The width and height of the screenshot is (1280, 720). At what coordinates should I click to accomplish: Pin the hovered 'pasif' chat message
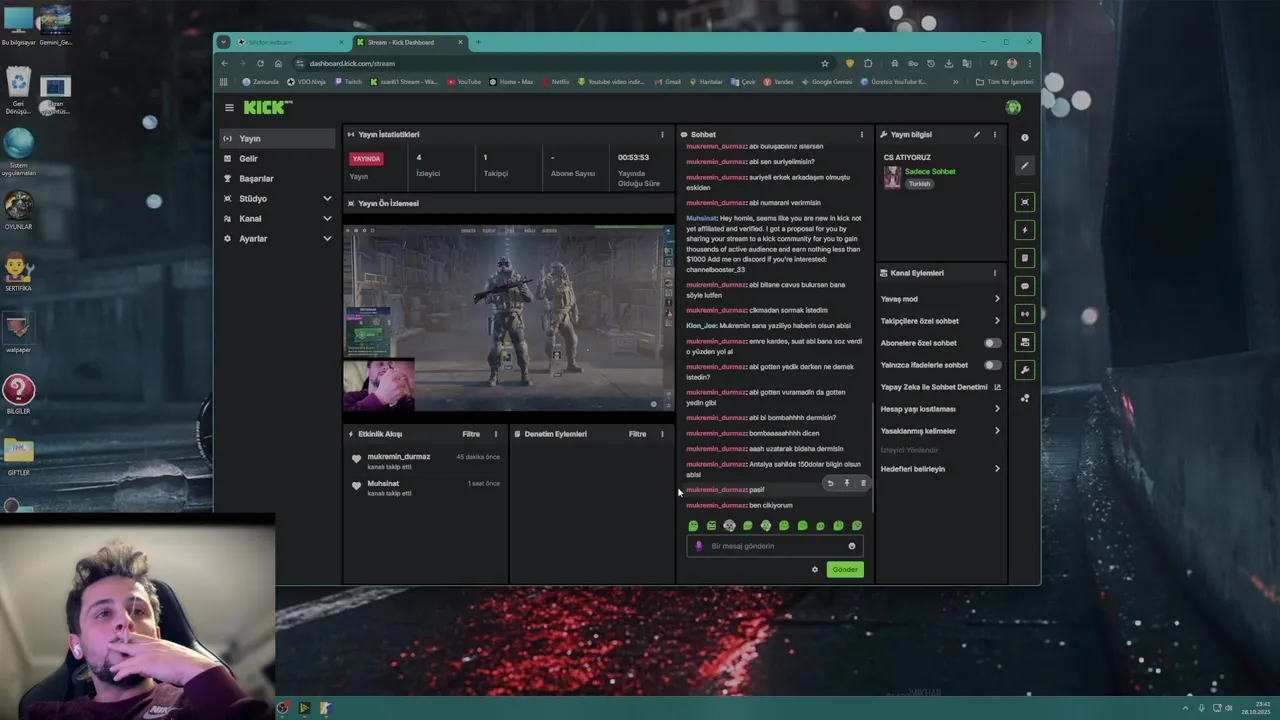click(846, 483)
